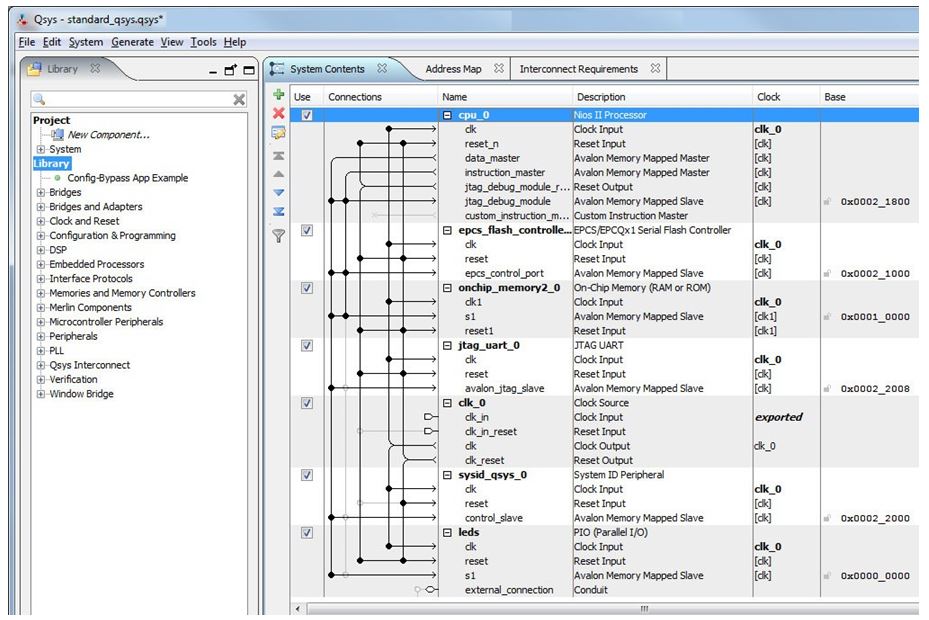This screenshot has height=620, width=929.
Task: Disable the leds component checkbox
Action: [x=307, y=533]
